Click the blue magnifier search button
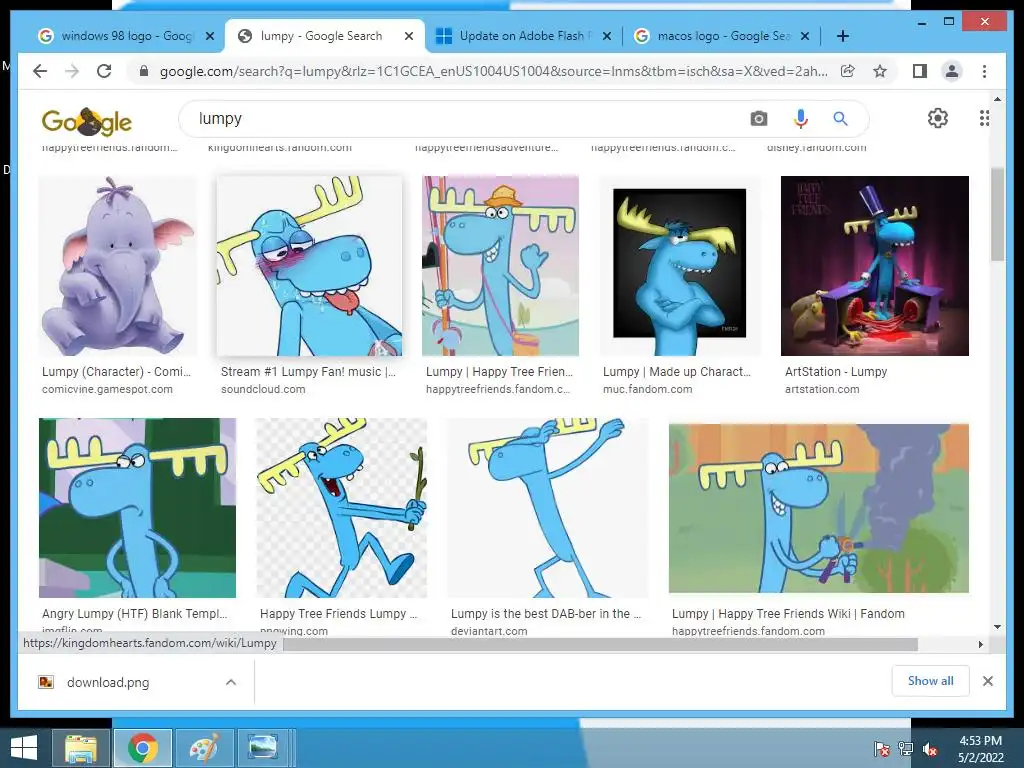This screenshot has width=1024, height=768. tap(840, 119)
